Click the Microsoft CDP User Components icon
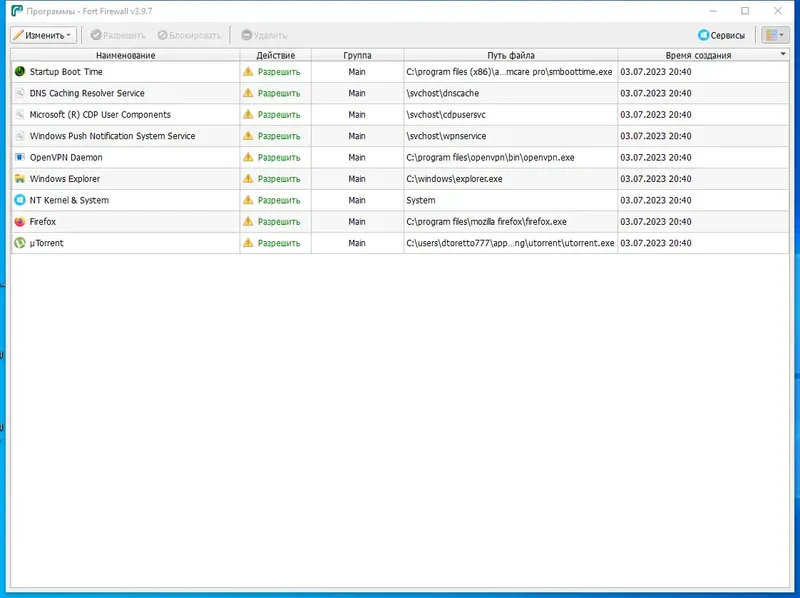 (x=20, y=114)
